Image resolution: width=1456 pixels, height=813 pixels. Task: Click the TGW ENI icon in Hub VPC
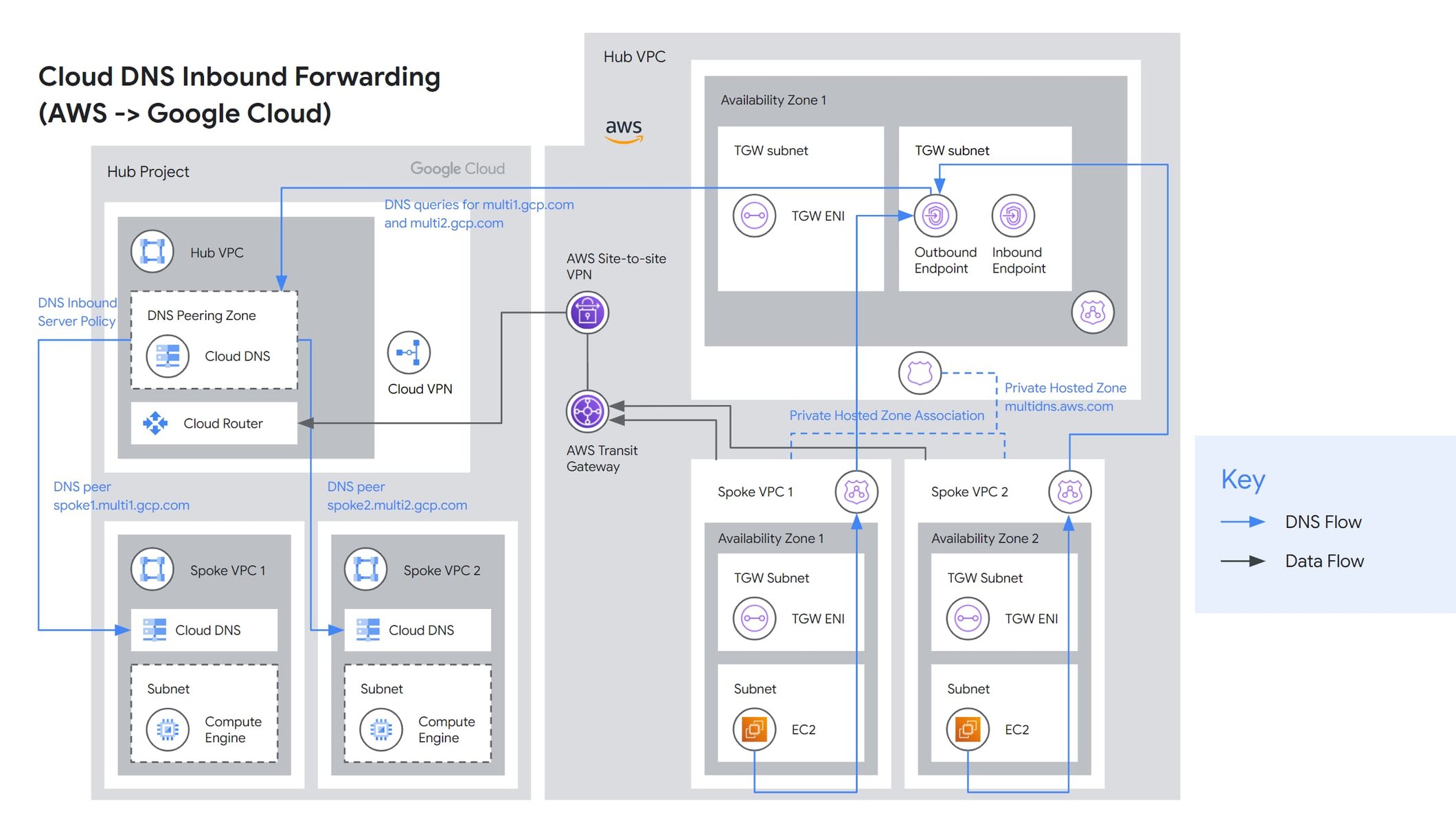754,216
